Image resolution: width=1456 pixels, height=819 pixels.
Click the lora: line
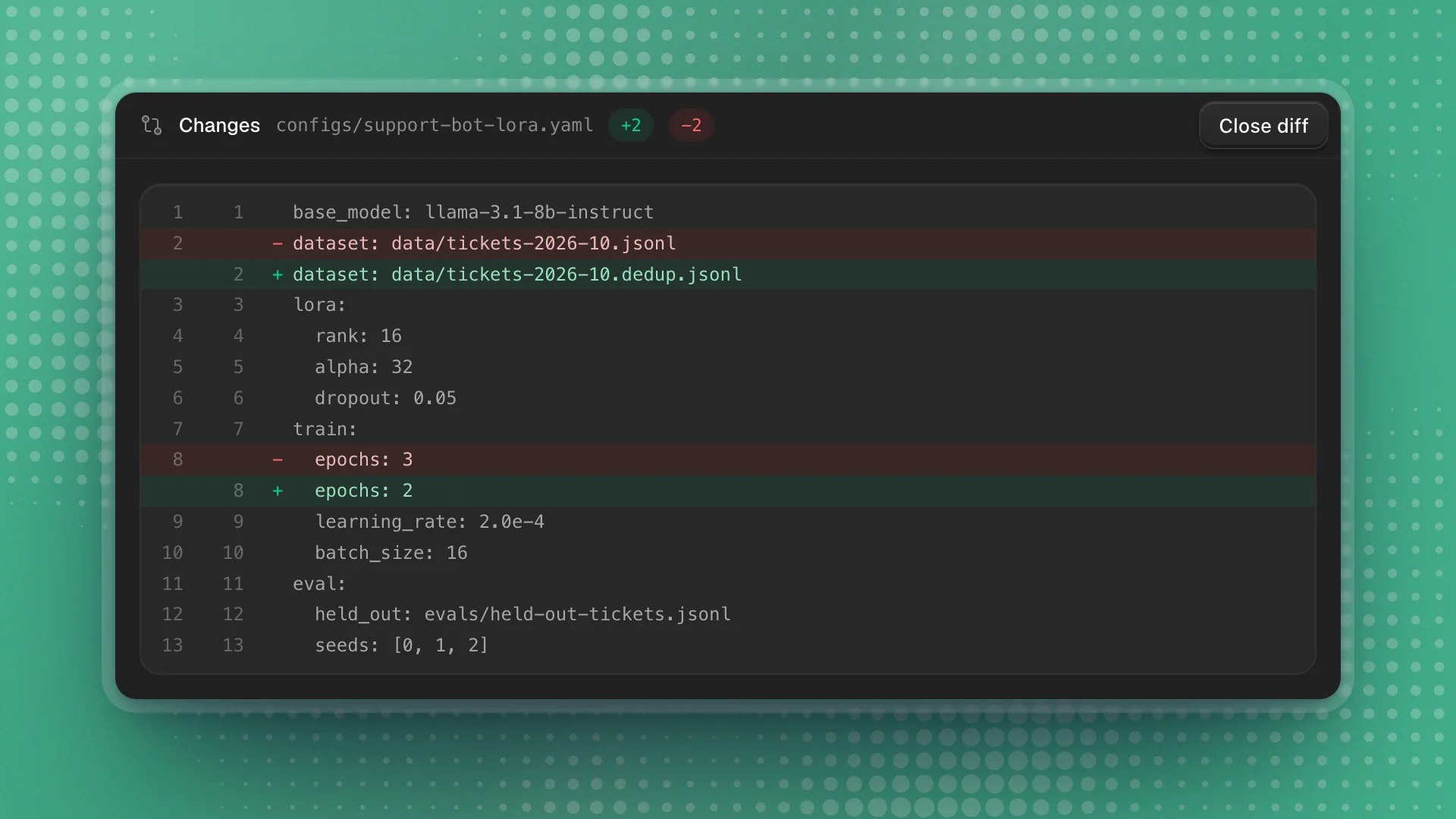728,305
